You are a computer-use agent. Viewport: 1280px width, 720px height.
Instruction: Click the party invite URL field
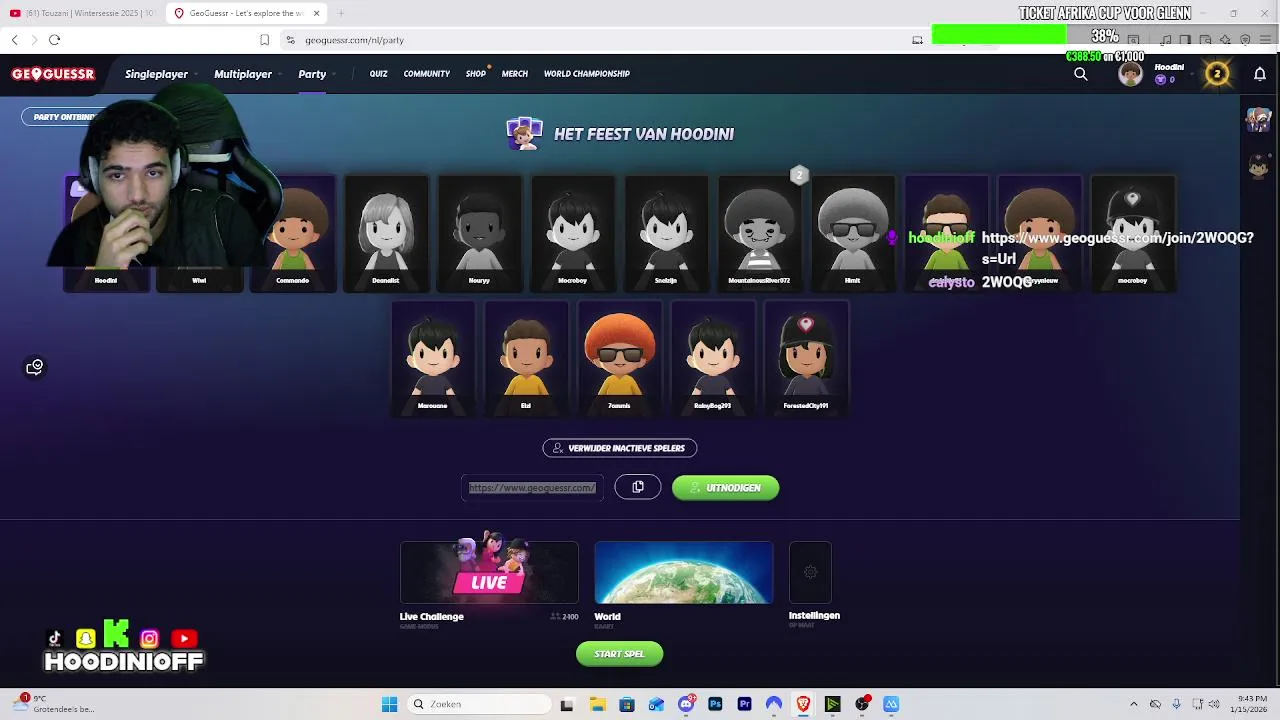click(532, 488)
